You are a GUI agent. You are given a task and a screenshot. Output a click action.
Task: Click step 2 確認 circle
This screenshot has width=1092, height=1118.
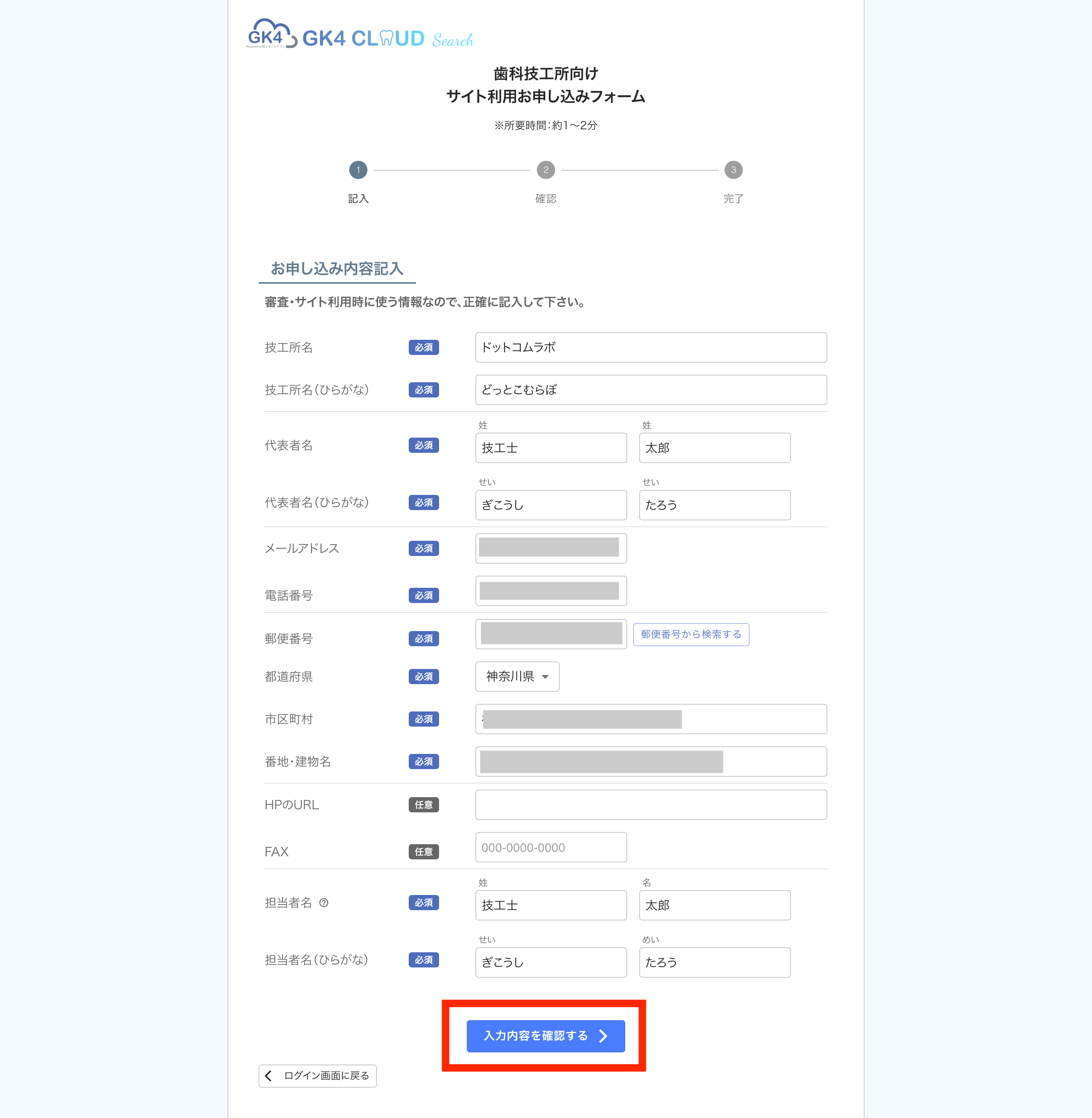(x=545, y=170)
